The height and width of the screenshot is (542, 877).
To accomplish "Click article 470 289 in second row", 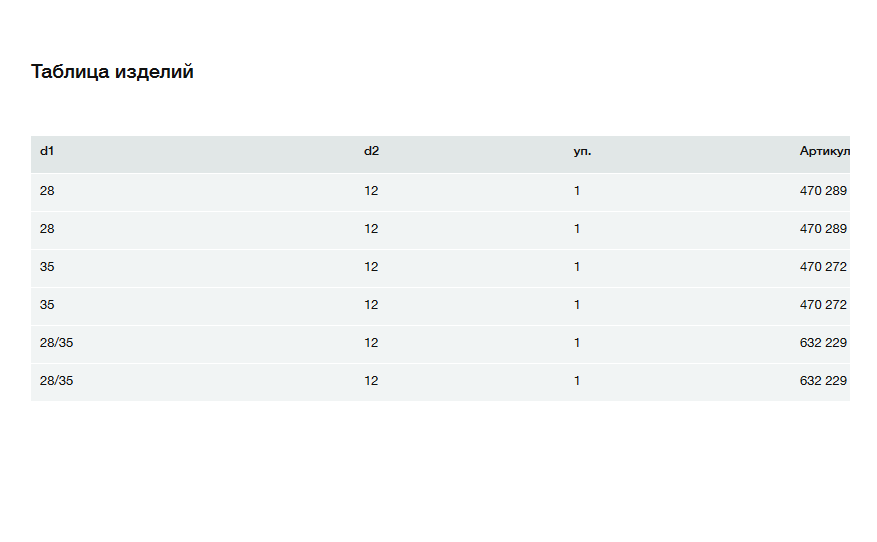I will 823,229.
